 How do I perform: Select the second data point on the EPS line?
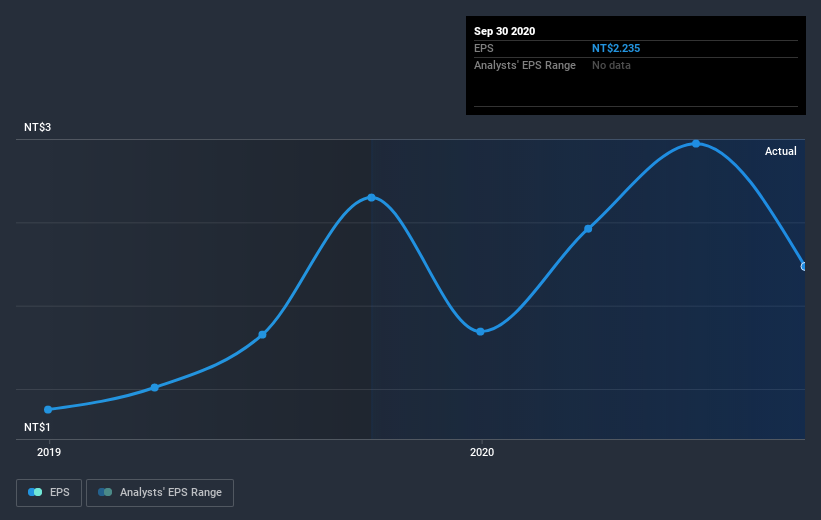(154, 388)
